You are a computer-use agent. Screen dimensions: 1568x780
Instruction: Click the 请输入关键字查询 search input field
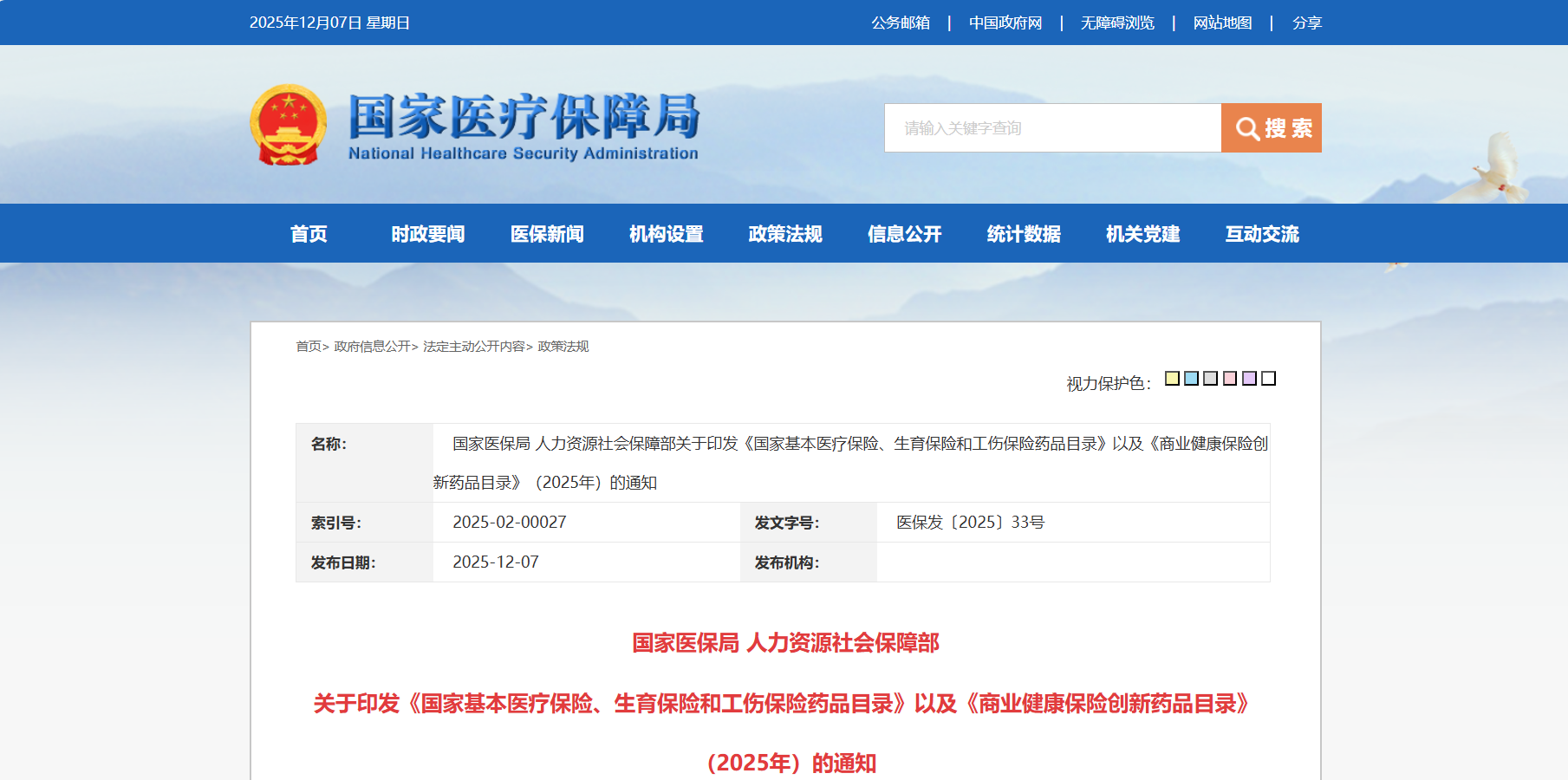point(1052,128)
